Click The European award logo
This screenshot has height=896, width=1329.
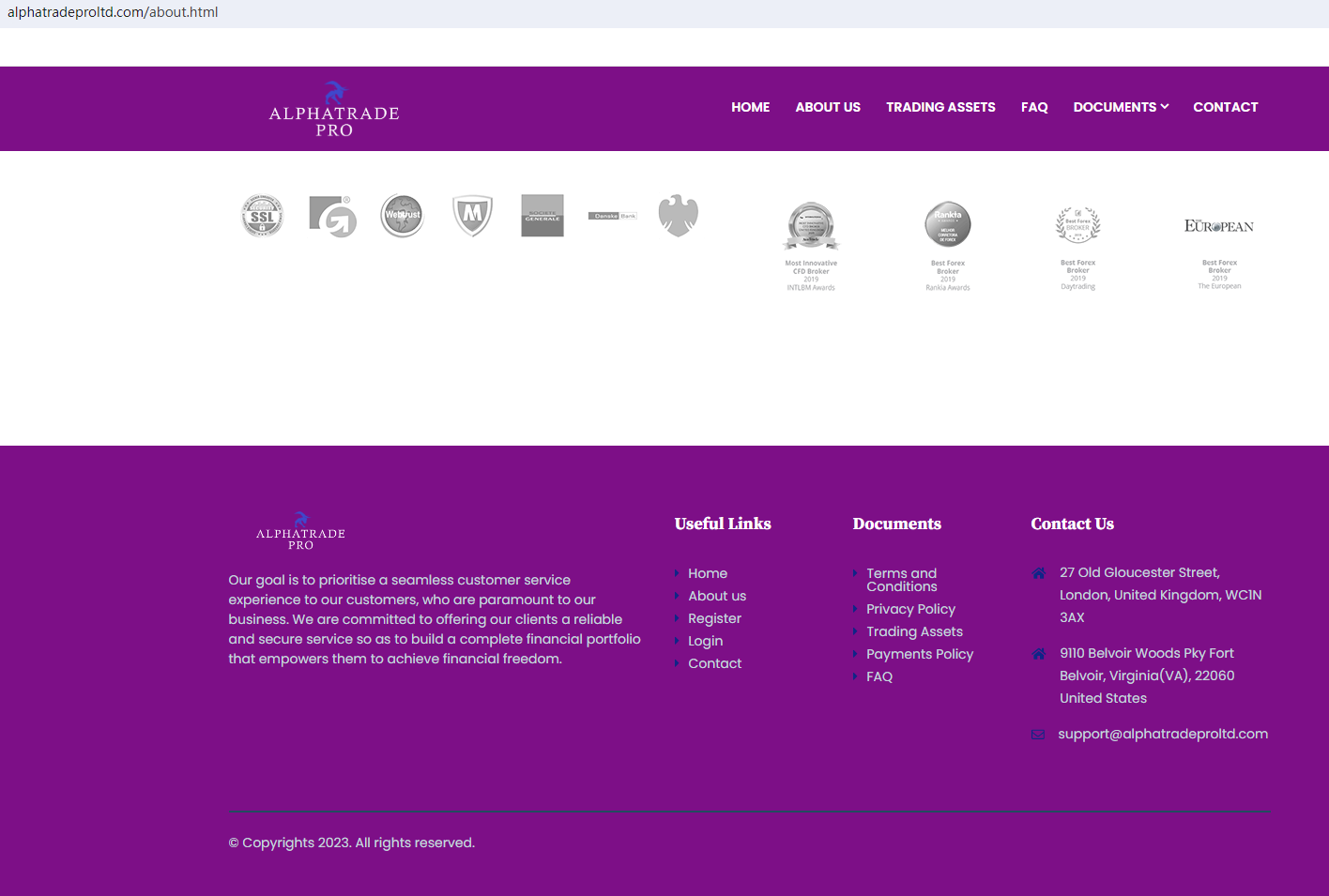pos(1219,226)
